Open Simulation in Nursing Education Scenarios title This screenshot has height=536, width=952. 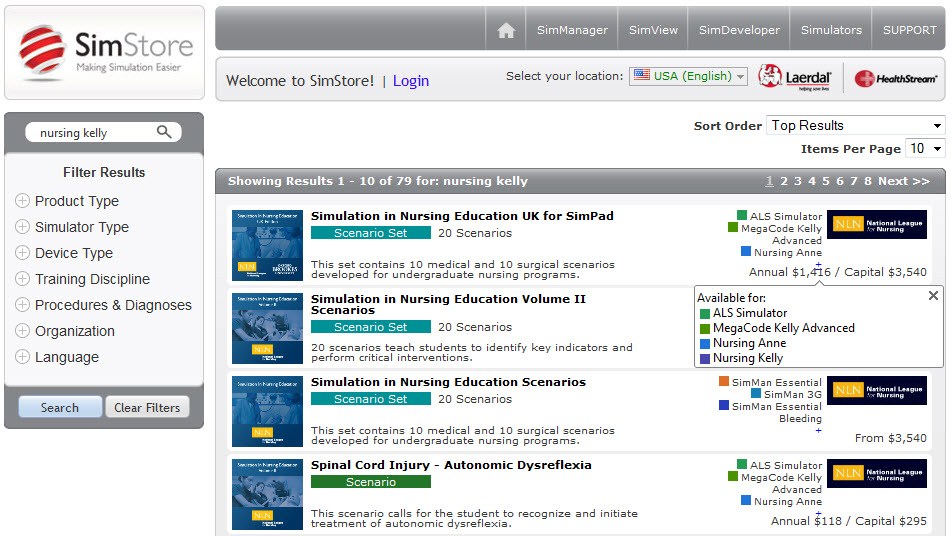point(448,382)
